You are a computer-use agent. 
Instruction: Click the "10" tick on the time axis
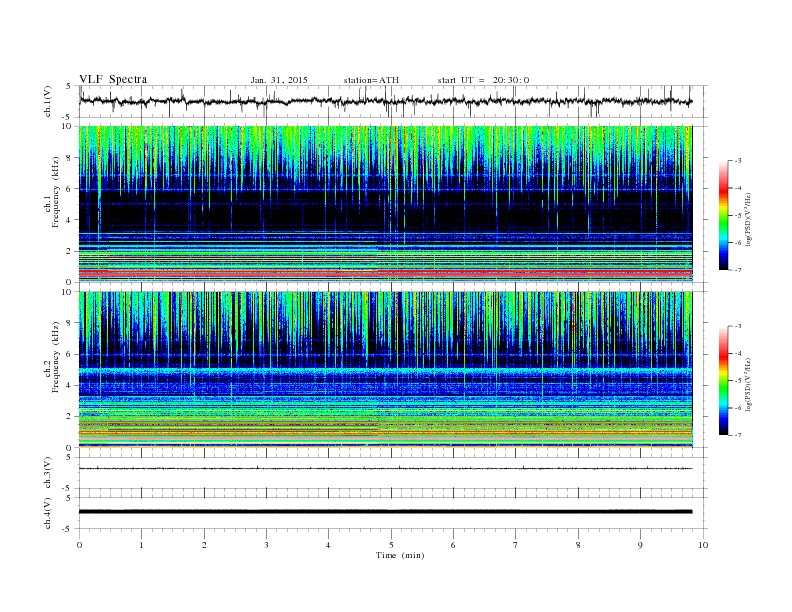point(703,545)
